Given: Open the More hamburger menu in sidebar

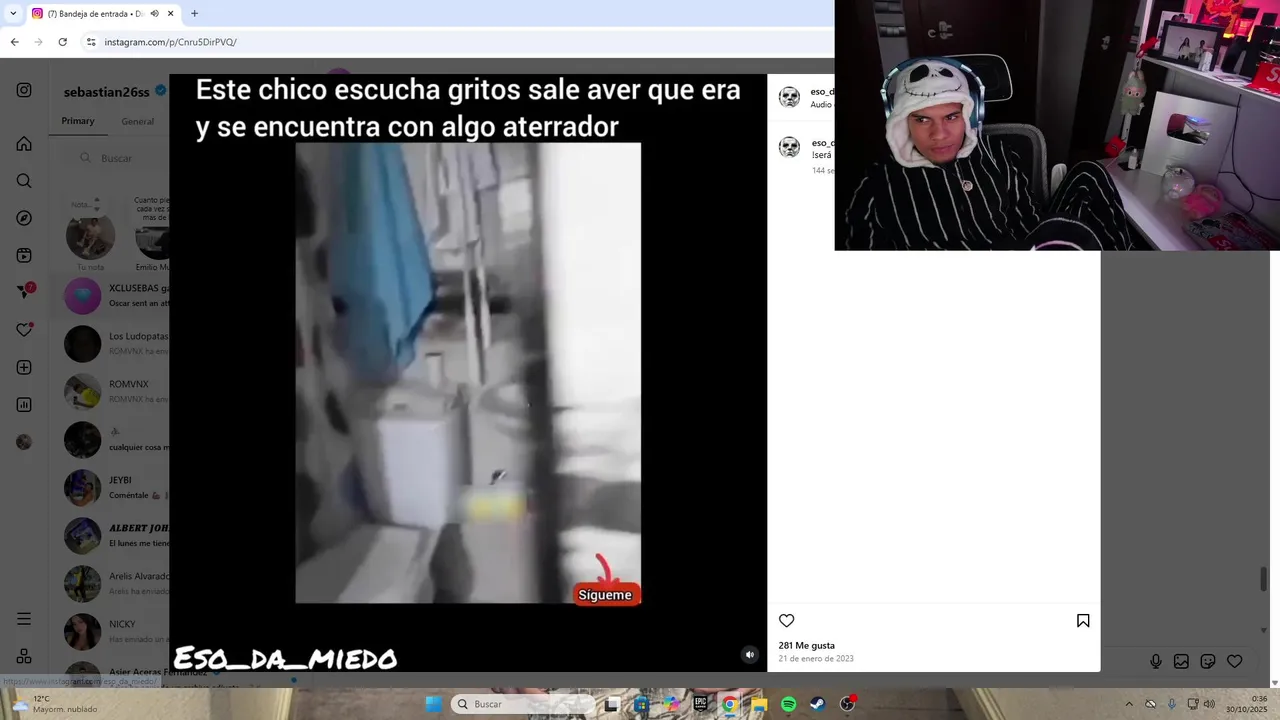Looking at the screenshot, I should (x=24, y=619).
